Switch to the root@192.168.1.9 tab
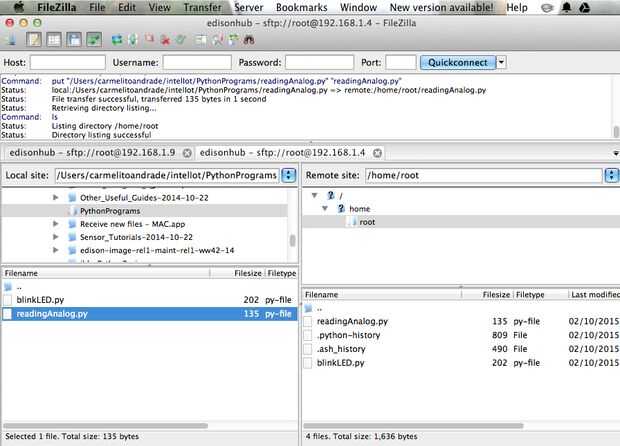The image size is (620, 446). 92,153
